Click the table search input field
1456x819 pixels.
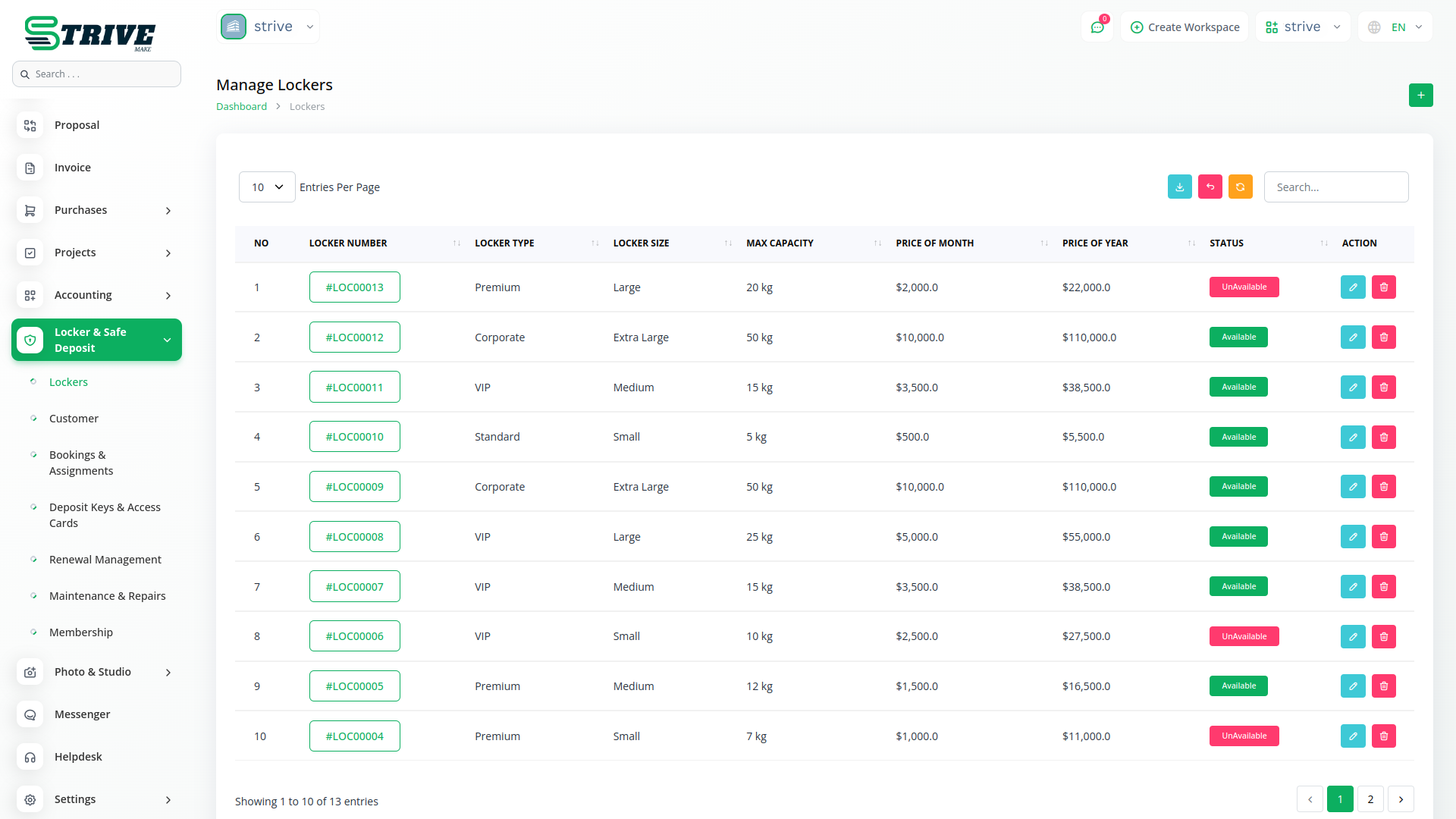click(1335, 187)
